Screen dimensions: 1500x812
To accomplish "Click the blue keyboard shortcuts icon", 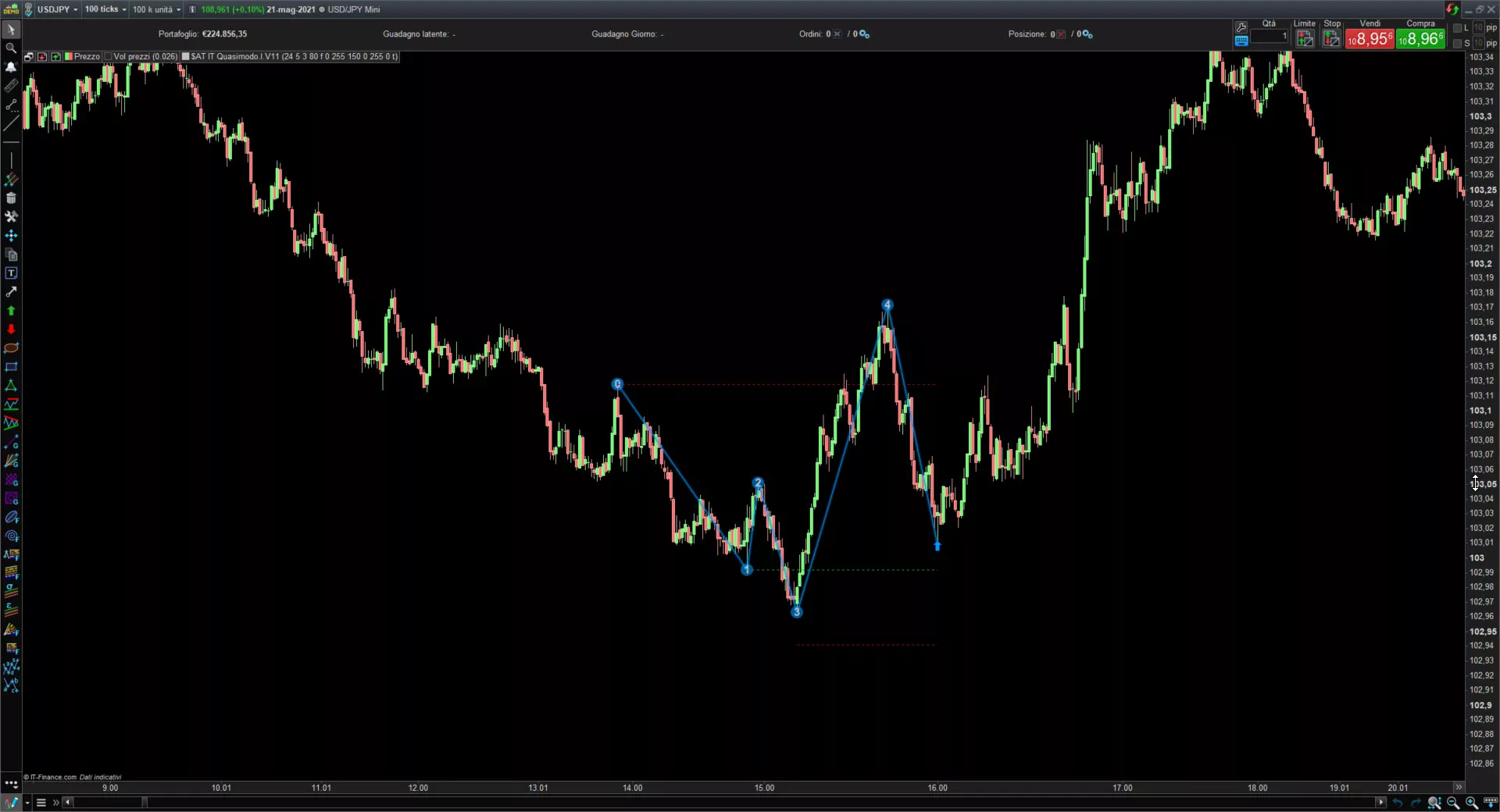I will pos(1241,41).
